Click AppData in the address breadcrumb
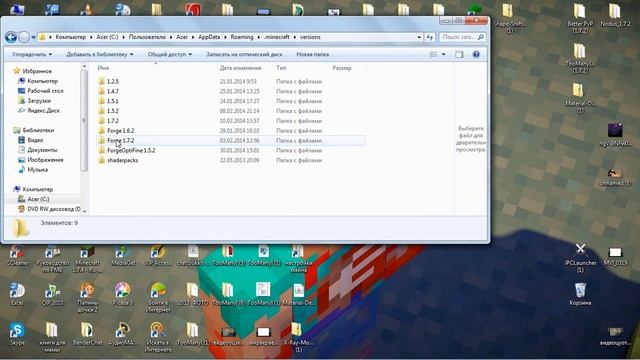 pos(209,37)
